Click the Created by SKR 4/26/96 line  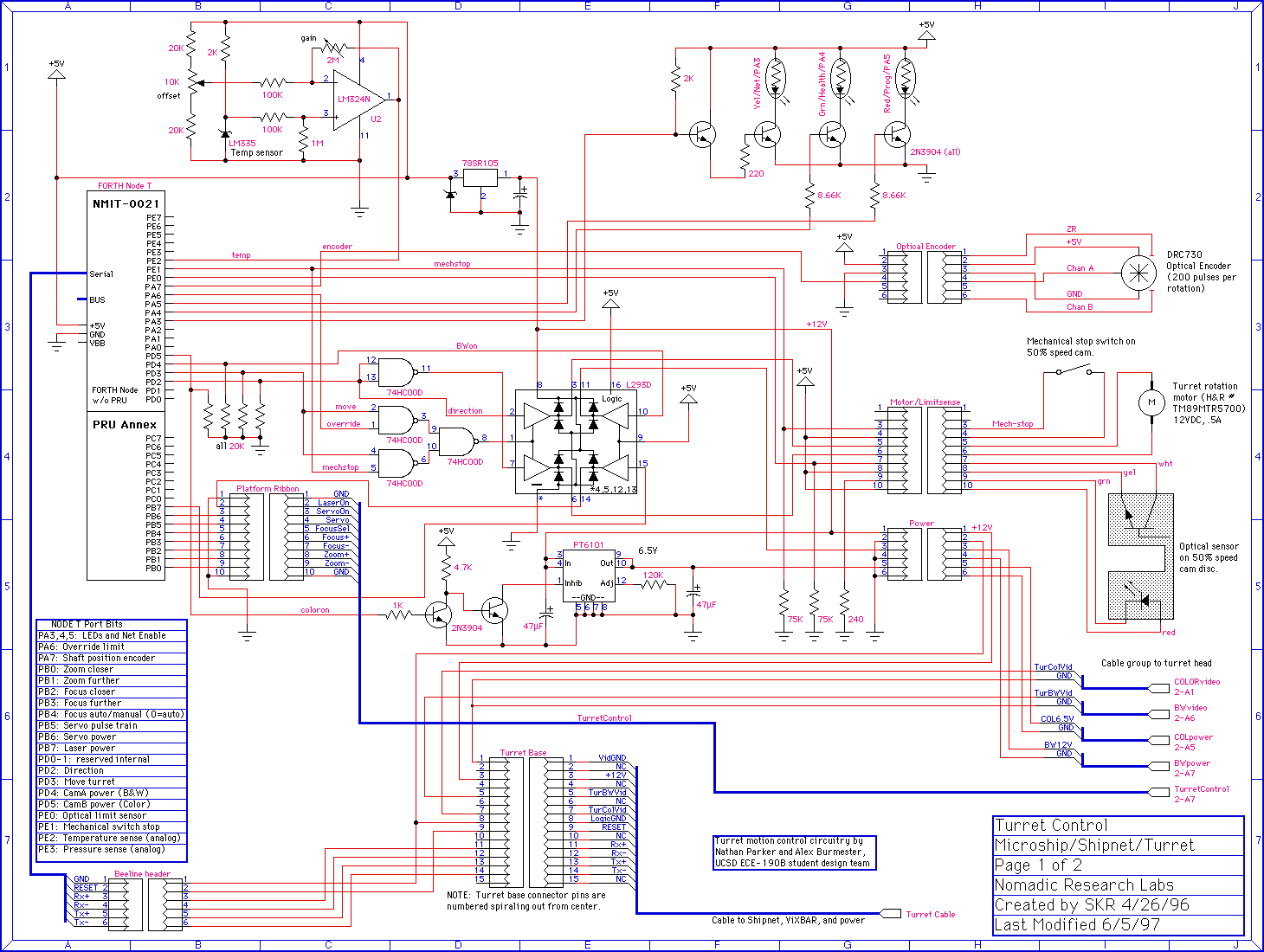(x=1092, y=904)
